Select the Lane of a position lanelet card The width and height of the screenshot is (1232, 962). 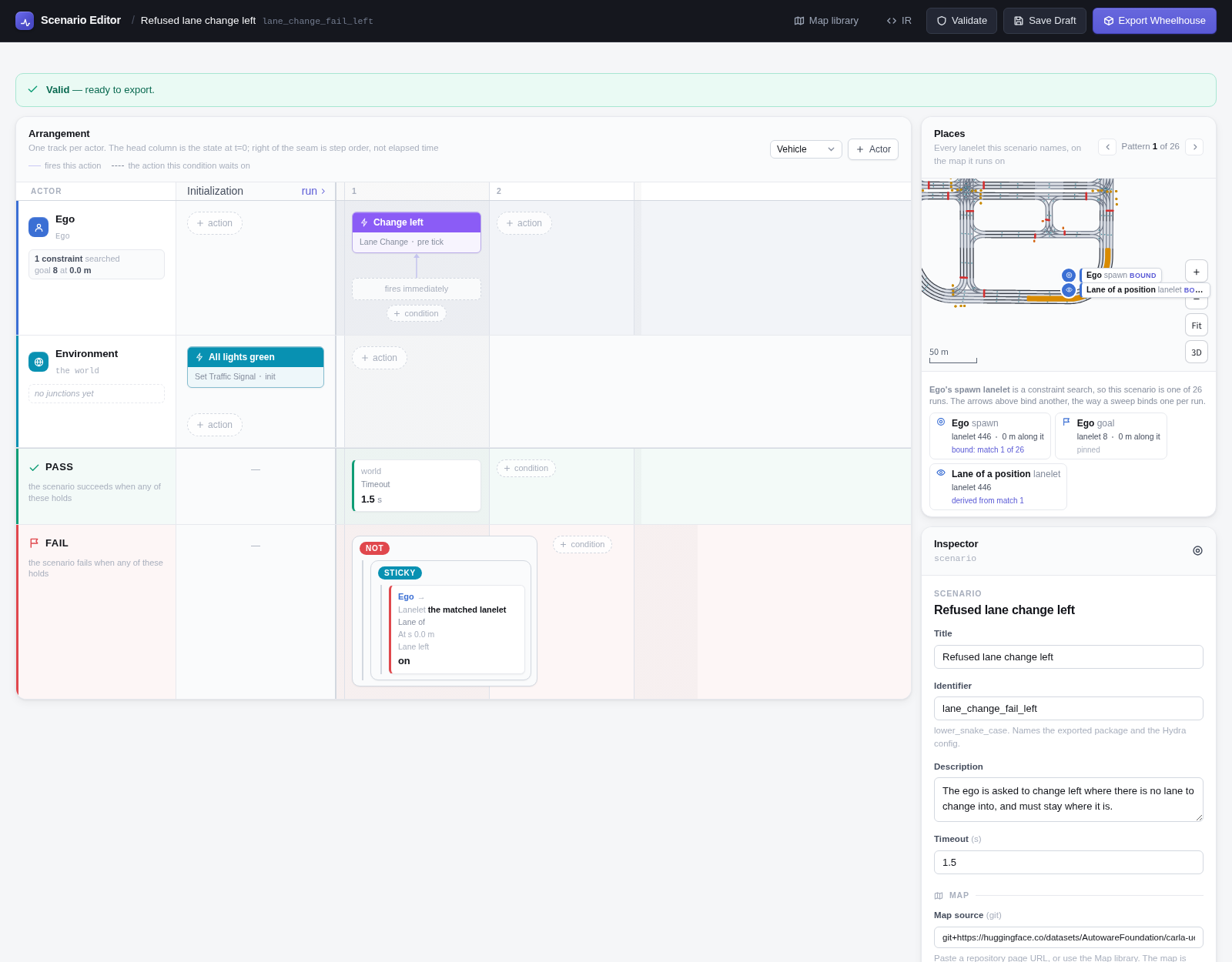(x=998, y=486)
